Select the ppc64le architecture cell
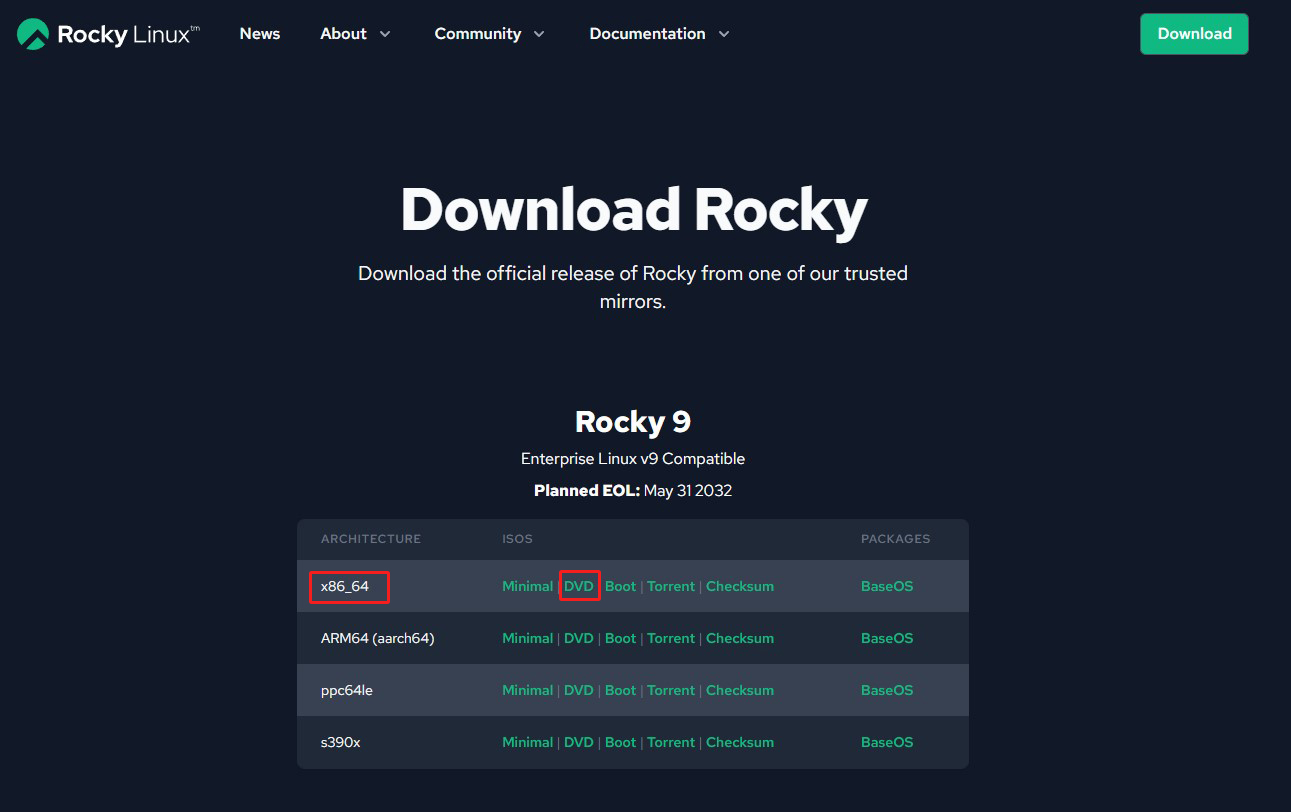1291x812 pixels. 347,690
